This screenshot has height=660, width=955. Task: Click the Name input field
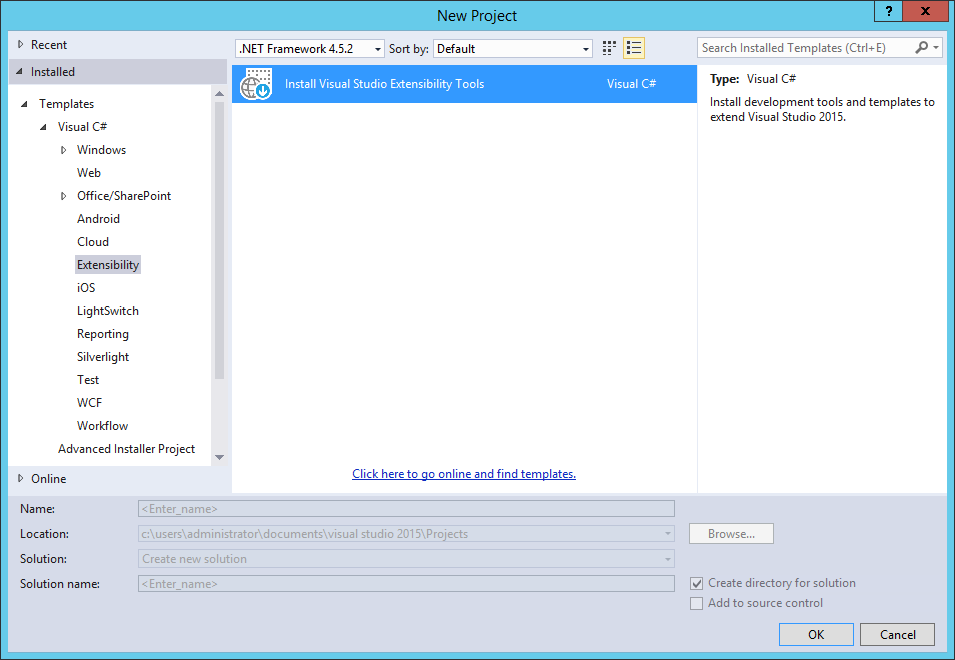click(405, 508)
